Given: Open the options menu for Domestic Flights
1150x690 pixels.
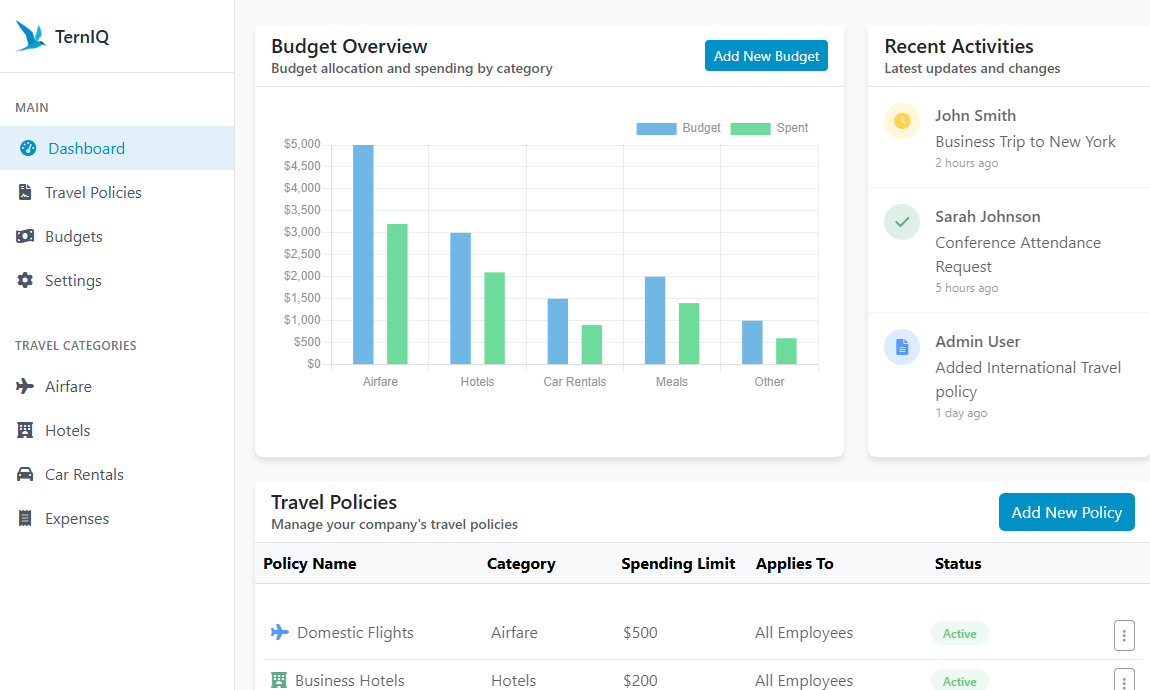Looking at the screenshot, I should click(1124, 635).
